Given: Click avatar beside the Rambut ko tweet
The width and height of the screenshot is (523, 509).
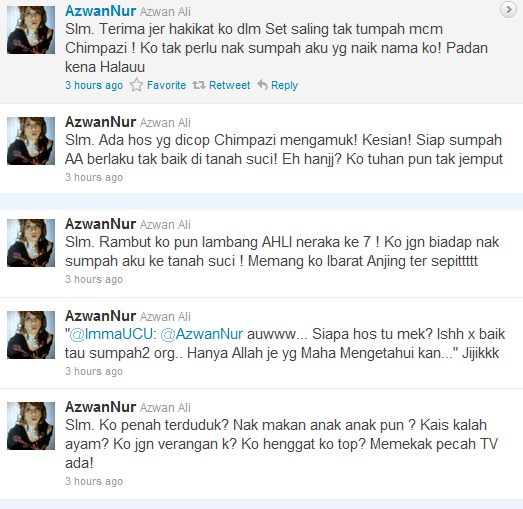Looking at the screenshot, I should [31, 243].
